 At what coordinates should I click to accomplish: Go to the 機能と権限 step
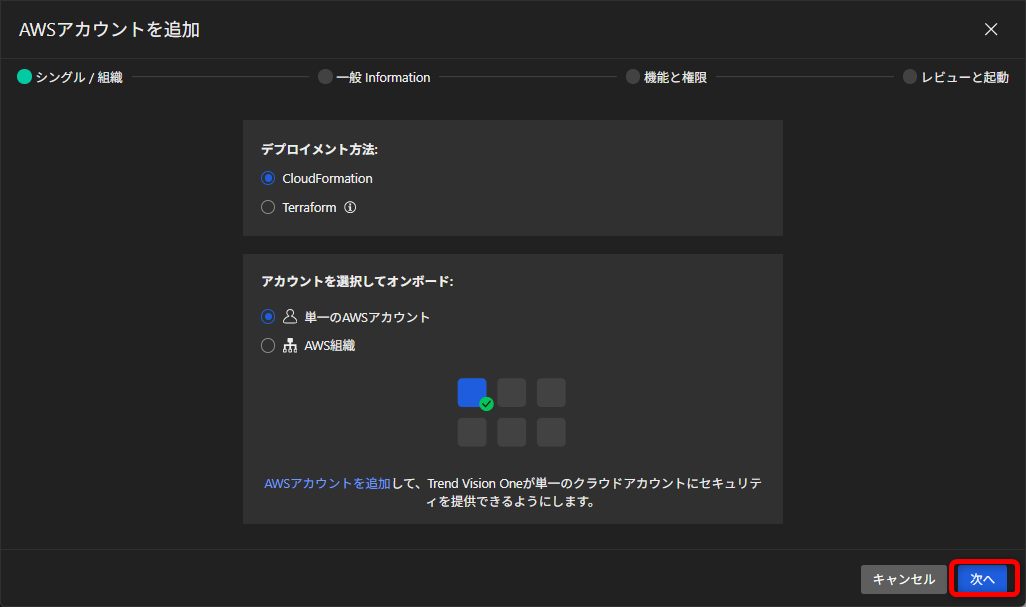pos(667,77)
